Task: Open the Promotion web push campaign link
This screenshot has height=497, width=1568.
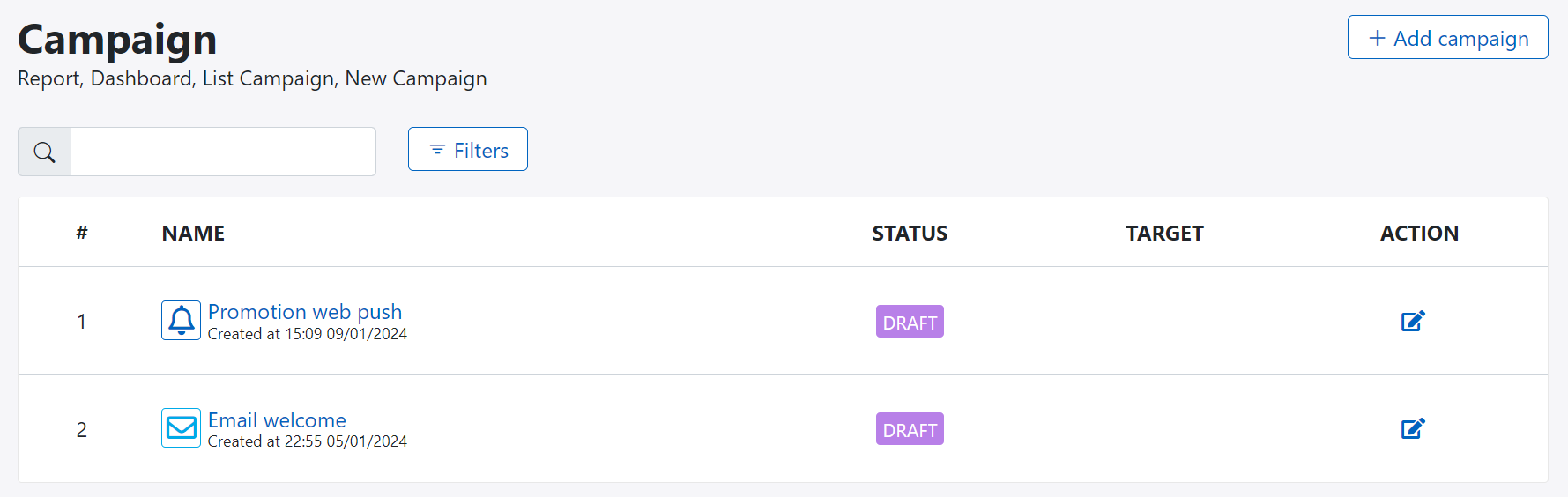Action: pyautogui.click(x=305, y=312)
